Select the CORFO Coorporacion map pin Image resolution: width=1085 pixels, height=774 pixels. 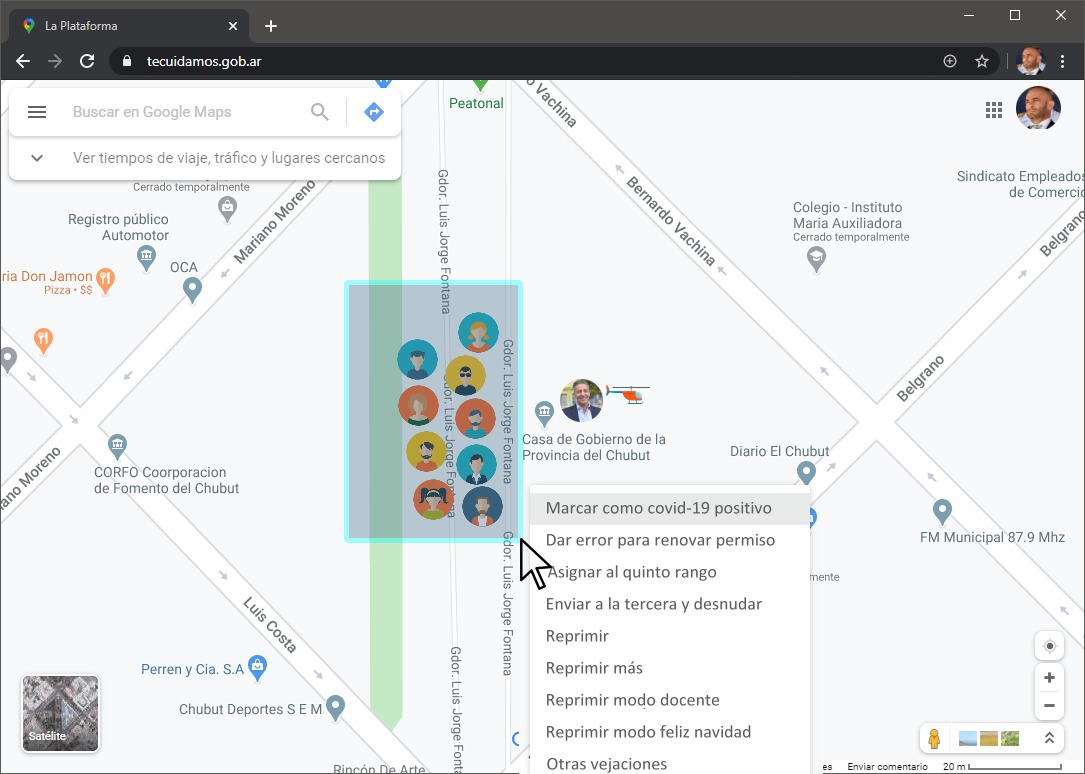click(x=117, y=447)
